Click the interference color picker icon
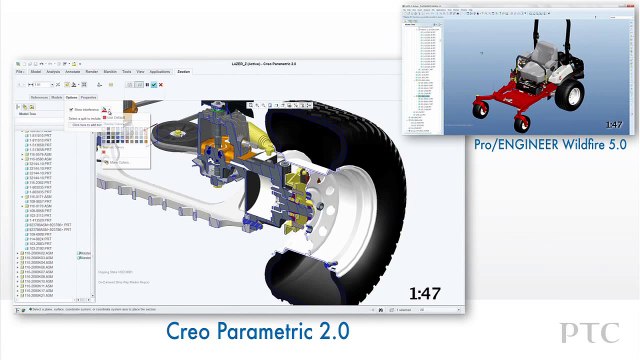This screenshot has height=360, width=640. pyautogui.click(x=104, y=110)
